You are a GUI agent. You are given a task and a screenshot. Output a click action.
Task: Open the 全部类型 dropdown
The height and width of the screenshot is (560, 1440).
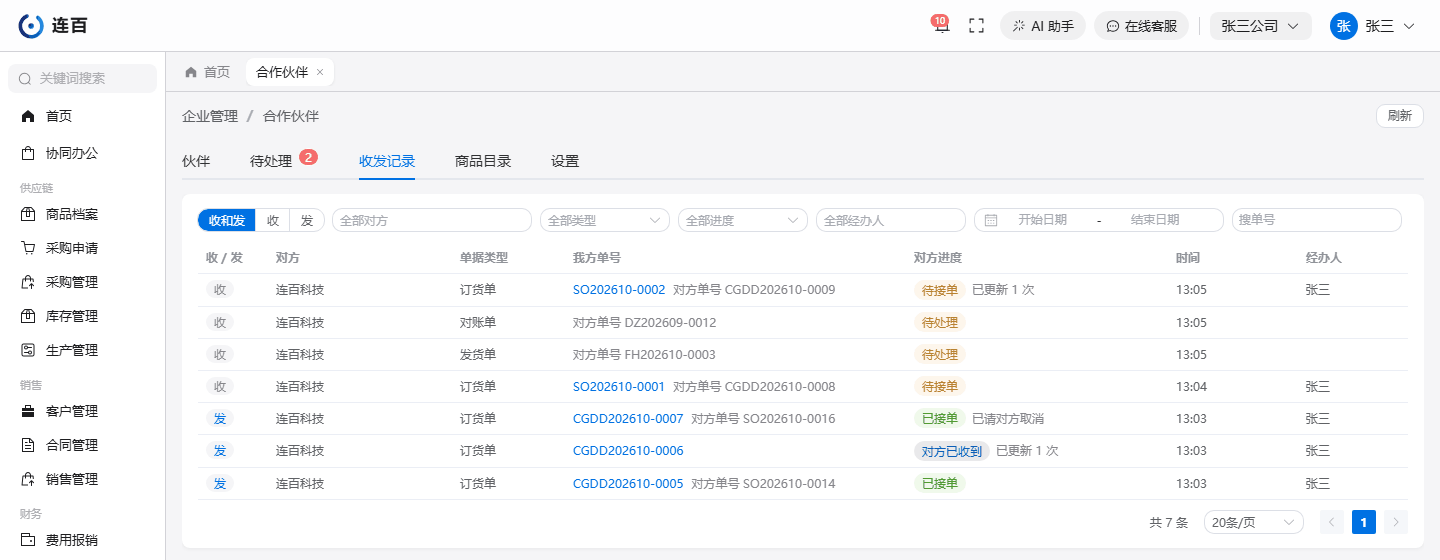tap(605, 220)
